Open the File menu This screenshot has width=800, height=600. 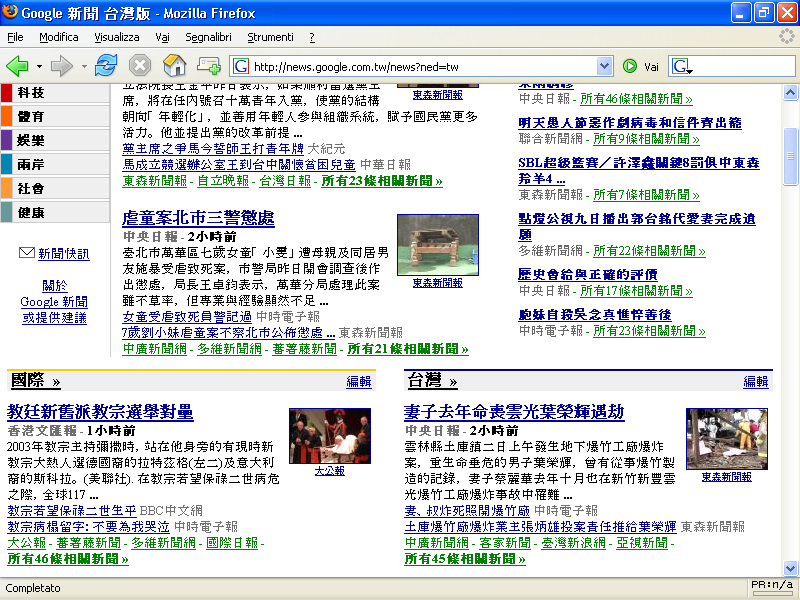click(x=15, y=37)
